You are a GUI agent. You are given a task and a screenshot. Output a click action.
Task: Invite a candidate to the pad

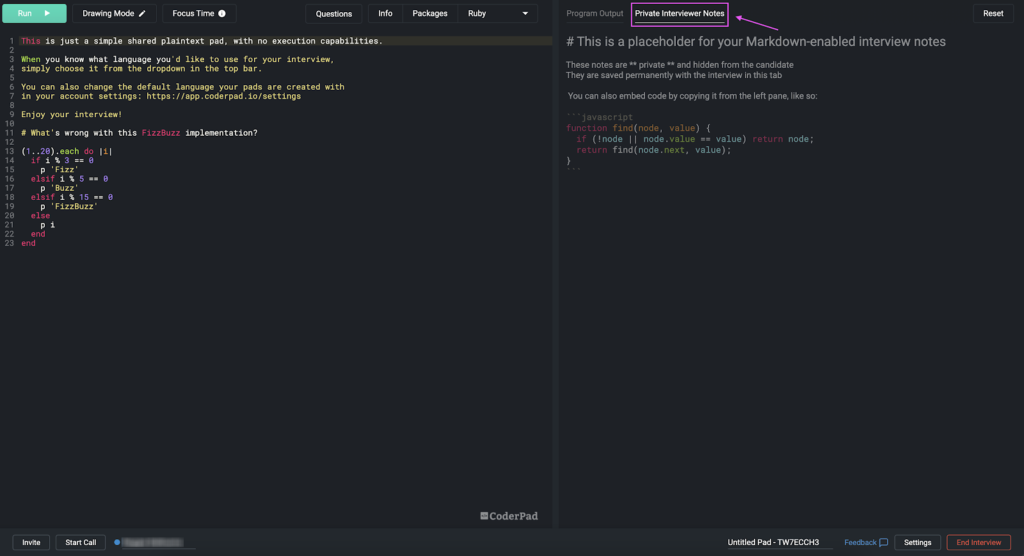click(x=31, y=542)
